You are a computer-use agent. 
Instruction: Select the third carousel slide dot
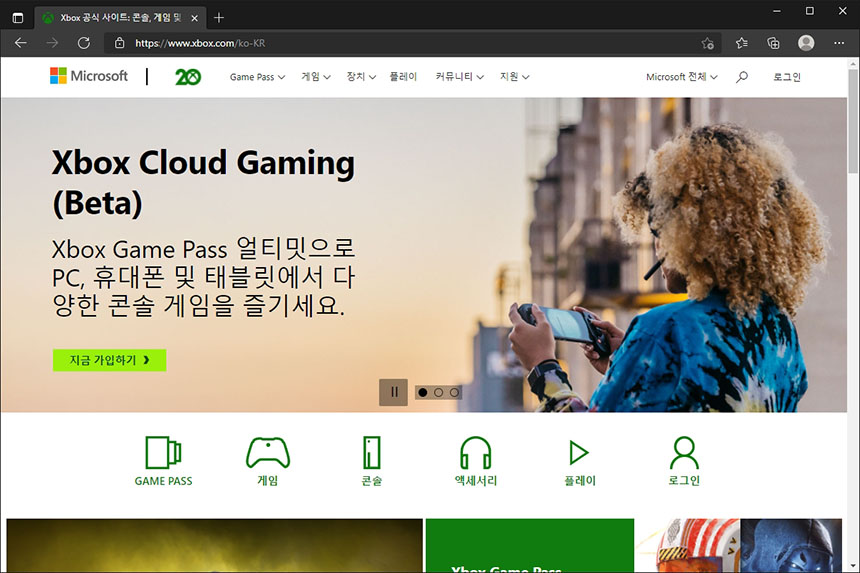tap(454, 393)
